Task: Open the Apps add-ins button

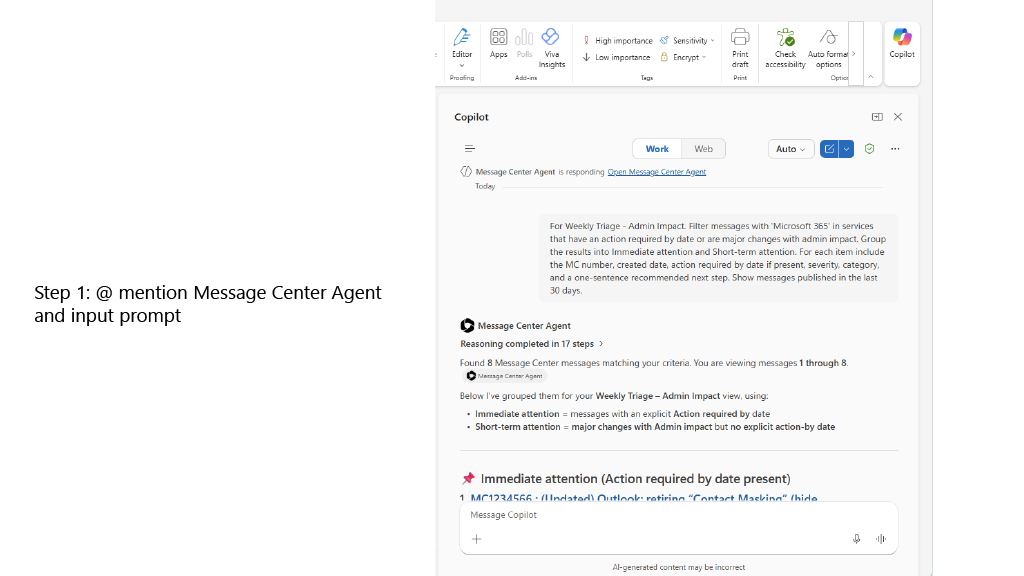Action: click(x=498, y=43)
